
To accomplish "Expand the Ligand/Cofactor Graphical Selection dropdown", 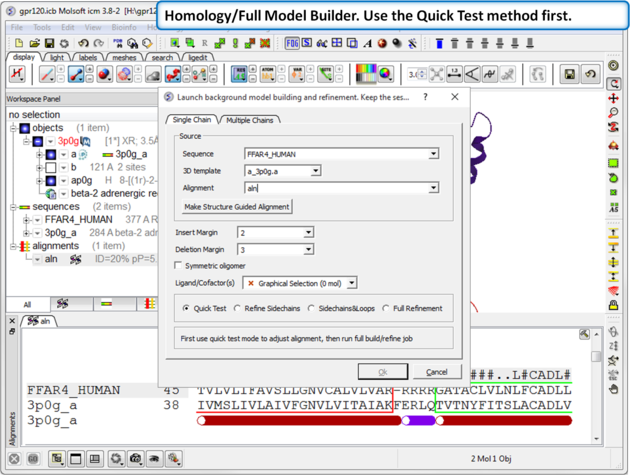I will pos(352,283).
